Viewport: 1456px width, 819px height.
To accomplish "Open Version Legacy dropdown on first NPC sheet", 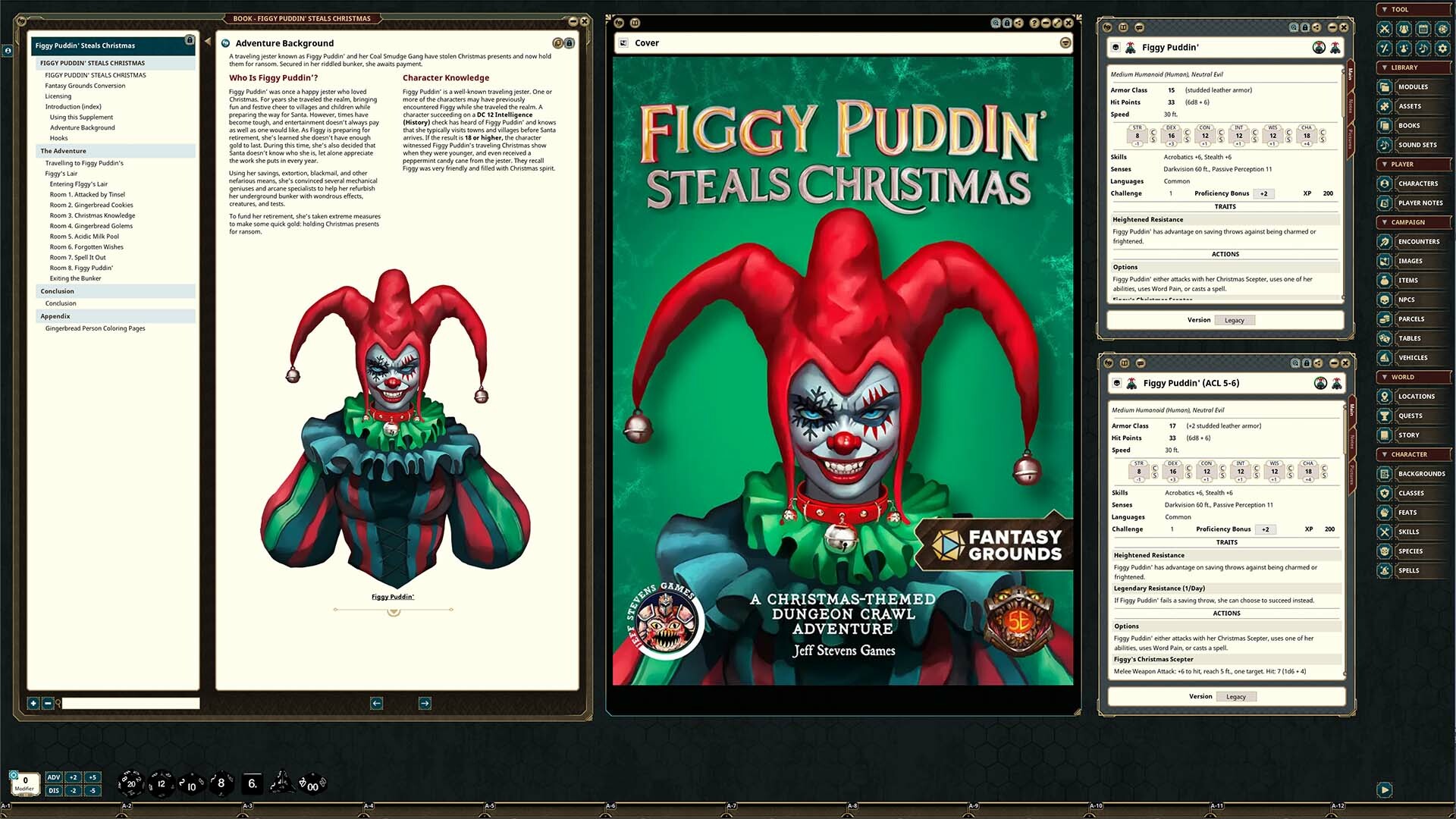I will (x=1234, y=321).
